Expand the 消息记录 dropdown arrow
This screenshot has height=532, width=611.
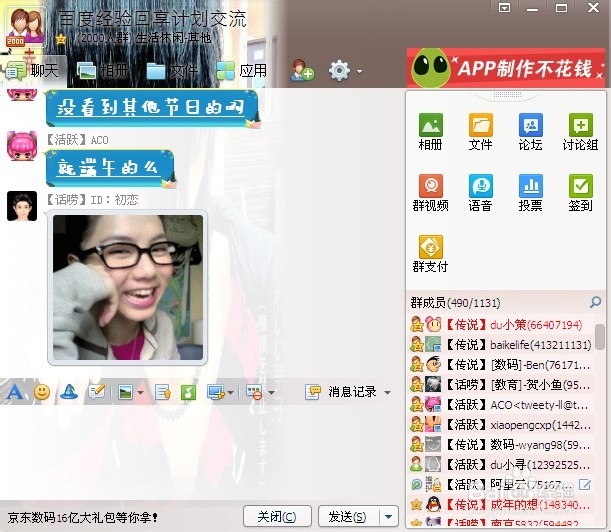point(387,392)
